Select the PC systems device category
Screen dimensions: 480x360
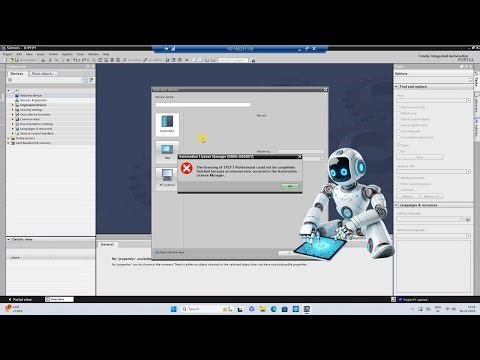click(167, 179)
